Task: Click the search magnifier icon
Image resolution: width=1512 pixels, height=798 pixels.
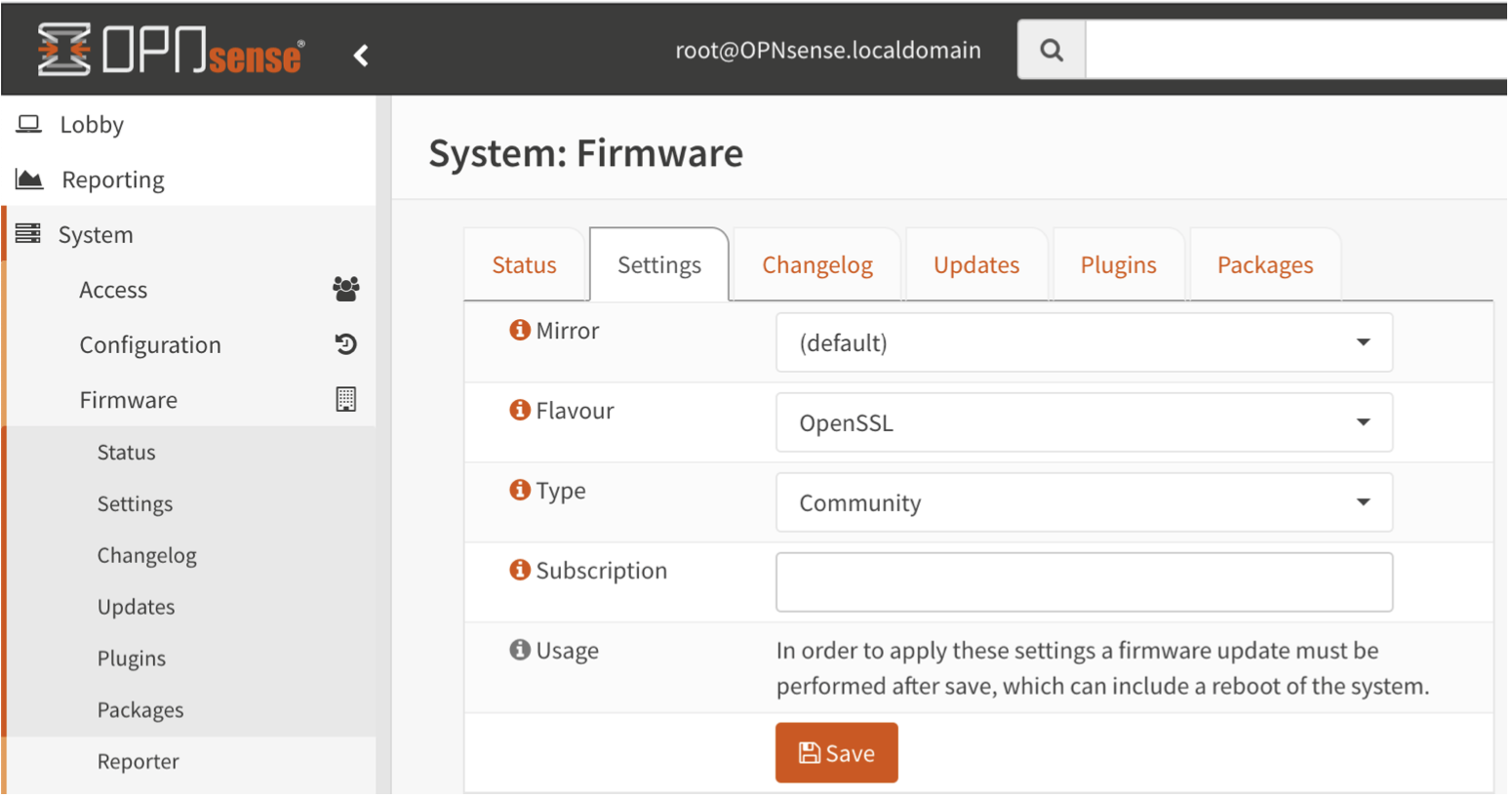Action: pyautogui.click(x=1051, y=50)
